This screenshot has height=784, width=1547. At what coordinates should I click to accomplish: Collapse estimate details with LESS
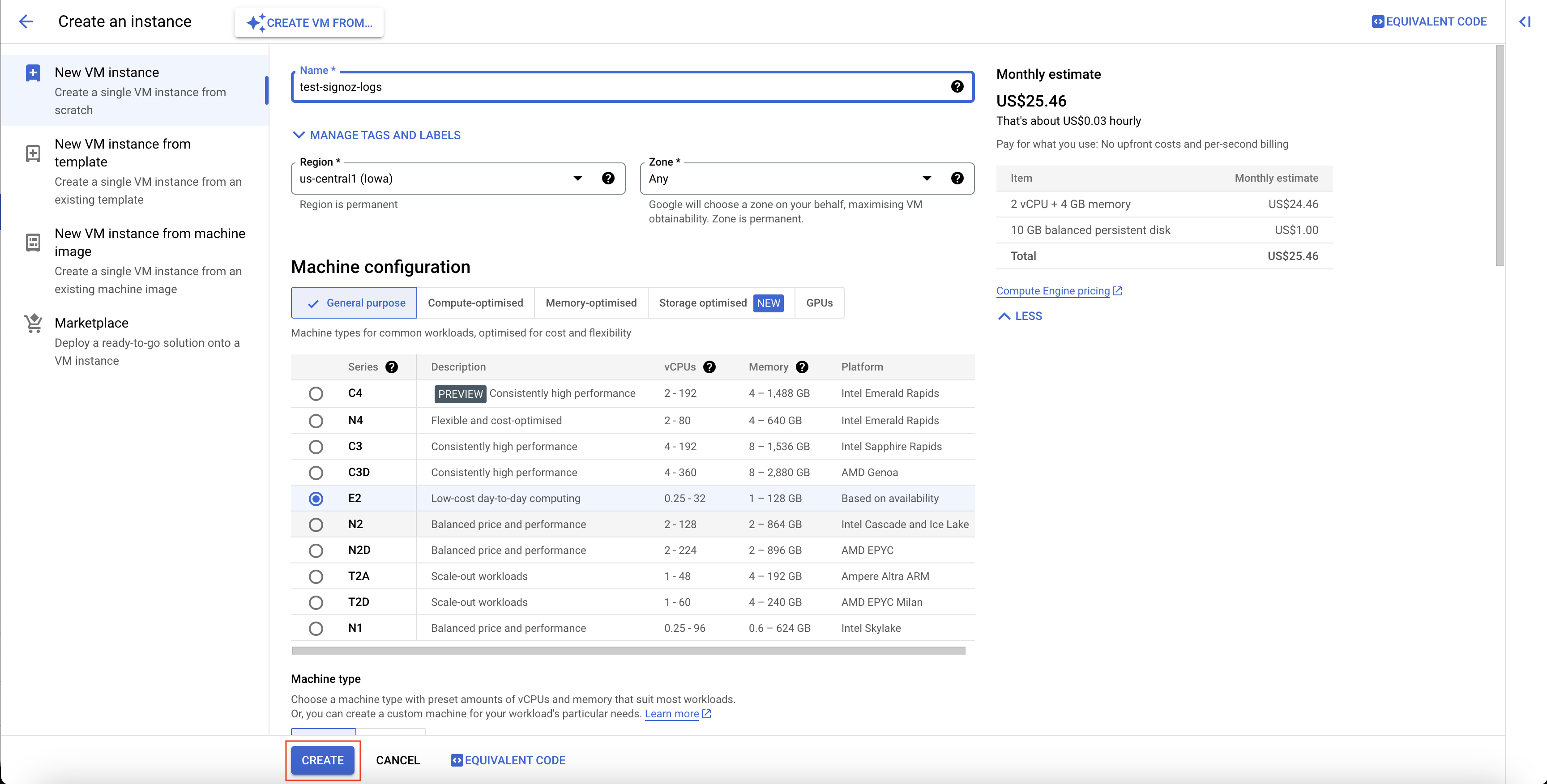[1020, 316]
